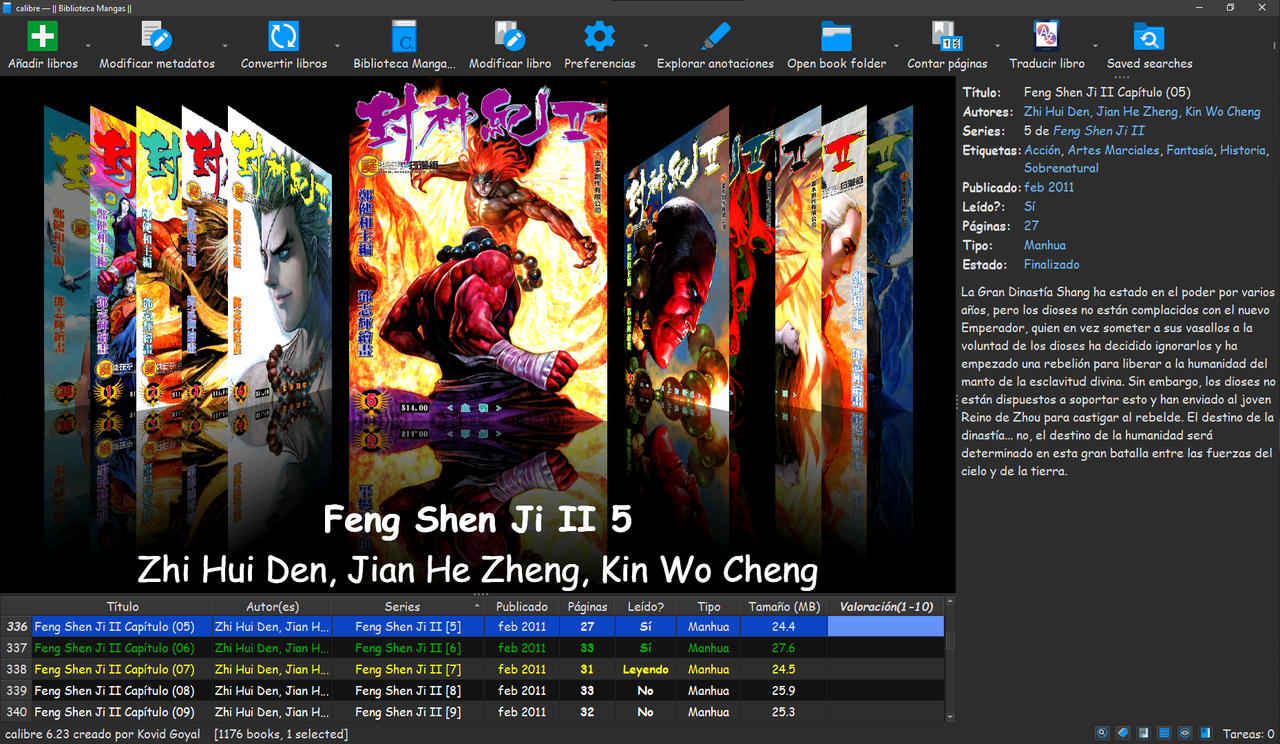The width and height of the screenshot is (1280, 744).
Task: Open the Biblioteca Manga library icon
Action: click(x=404, y=37)
